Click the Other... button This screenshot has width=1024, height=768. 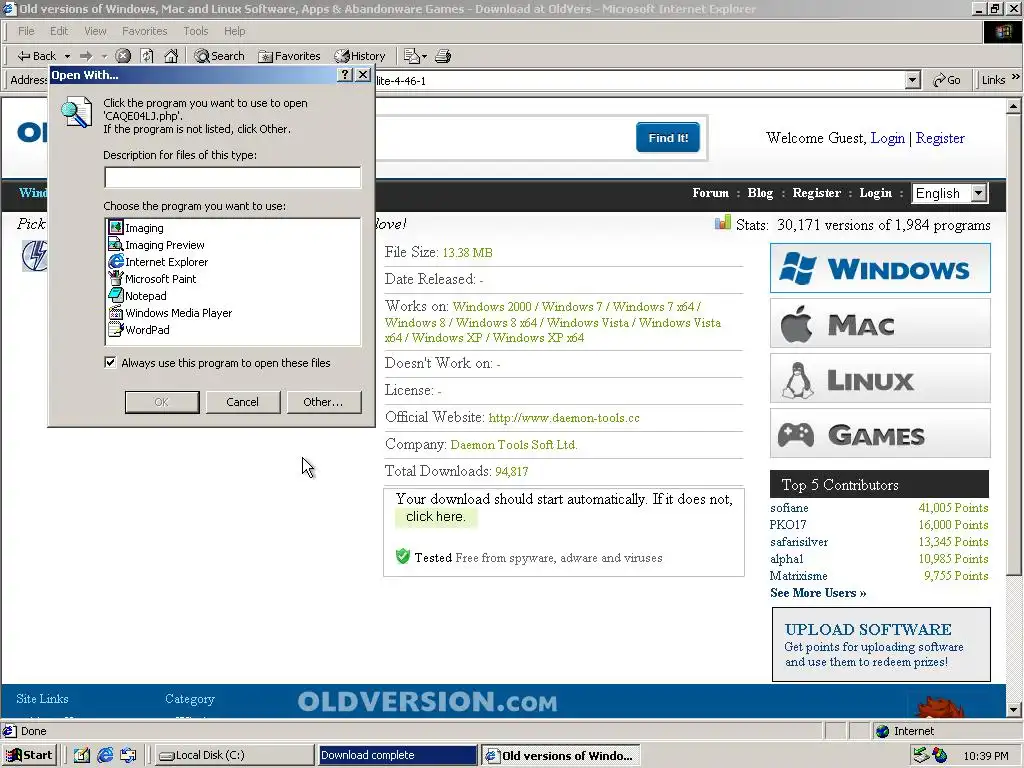tap(323, 402)
